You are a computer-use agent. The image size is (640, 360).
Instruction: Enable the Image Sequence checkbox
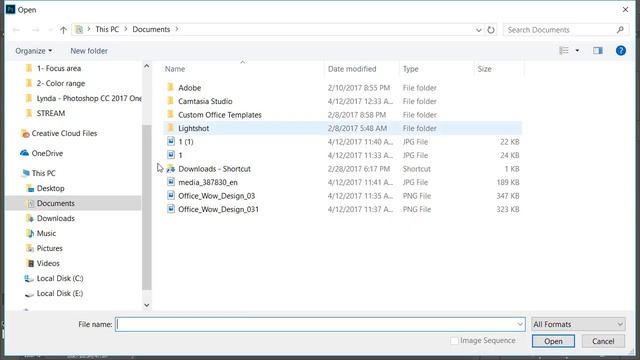(x=454, y=340)
